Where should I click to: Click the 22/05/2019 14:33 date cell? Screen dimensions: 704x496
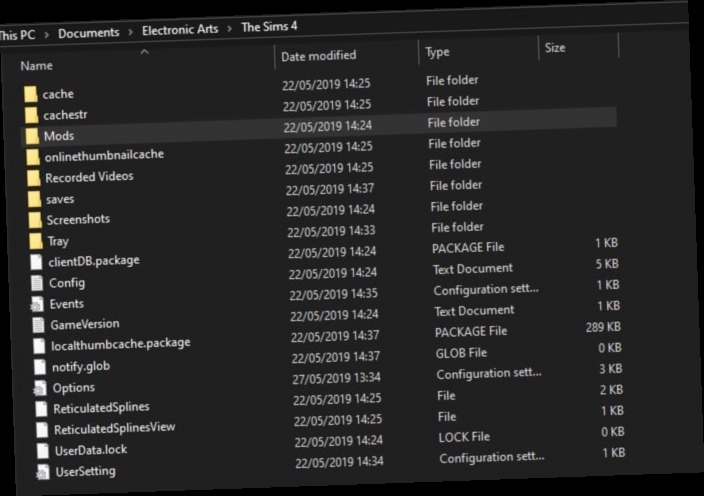(331, 231)
